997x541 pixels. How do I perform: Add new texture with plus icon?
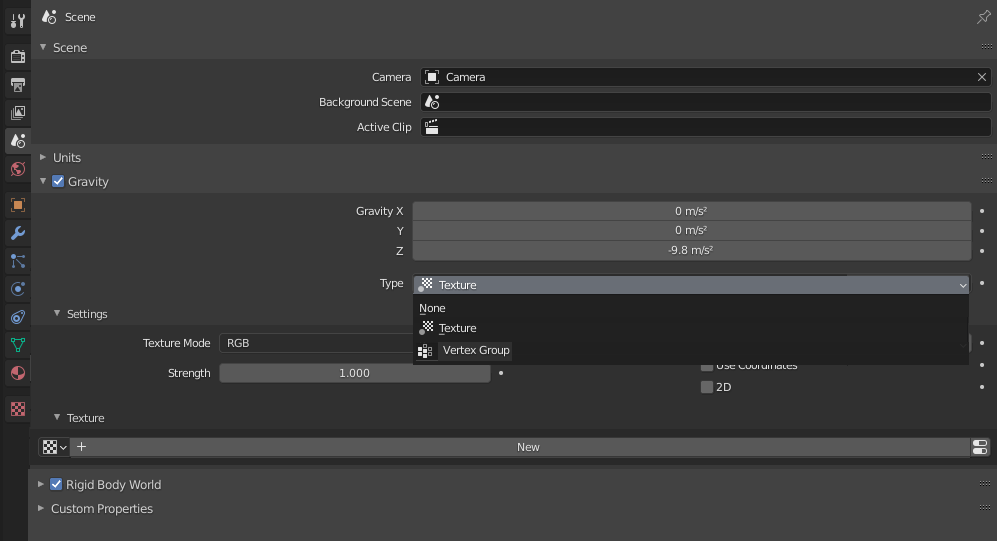click(x=81, y=447)
